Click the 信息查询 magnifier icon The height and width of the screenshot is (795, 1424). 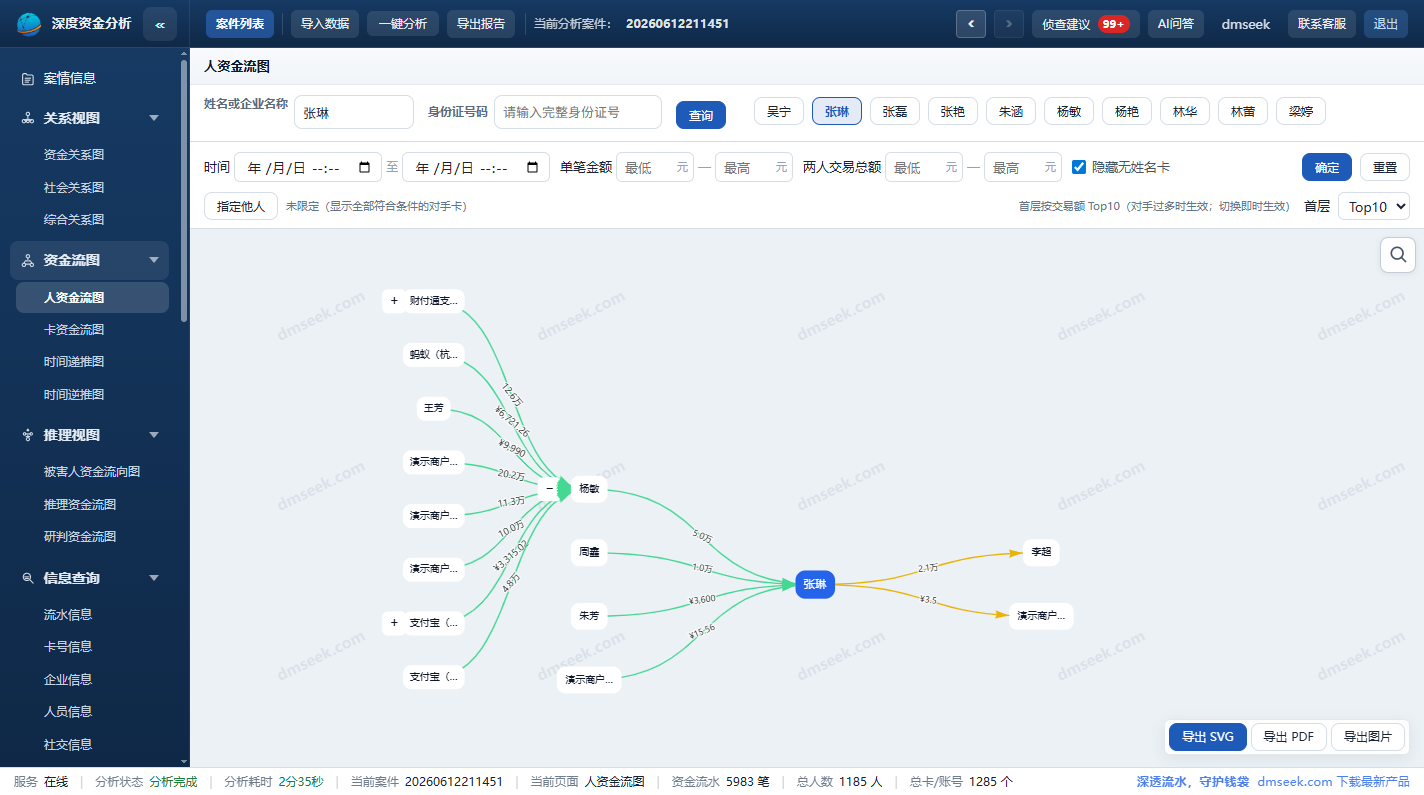[x=28, y=578]
